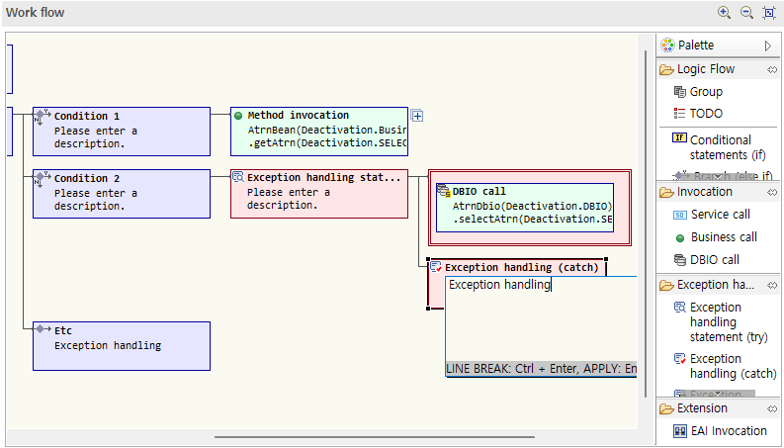
Task: Pick Exception handling statement (try) tool
Action: pyautogui.click(x=721, y=322)
